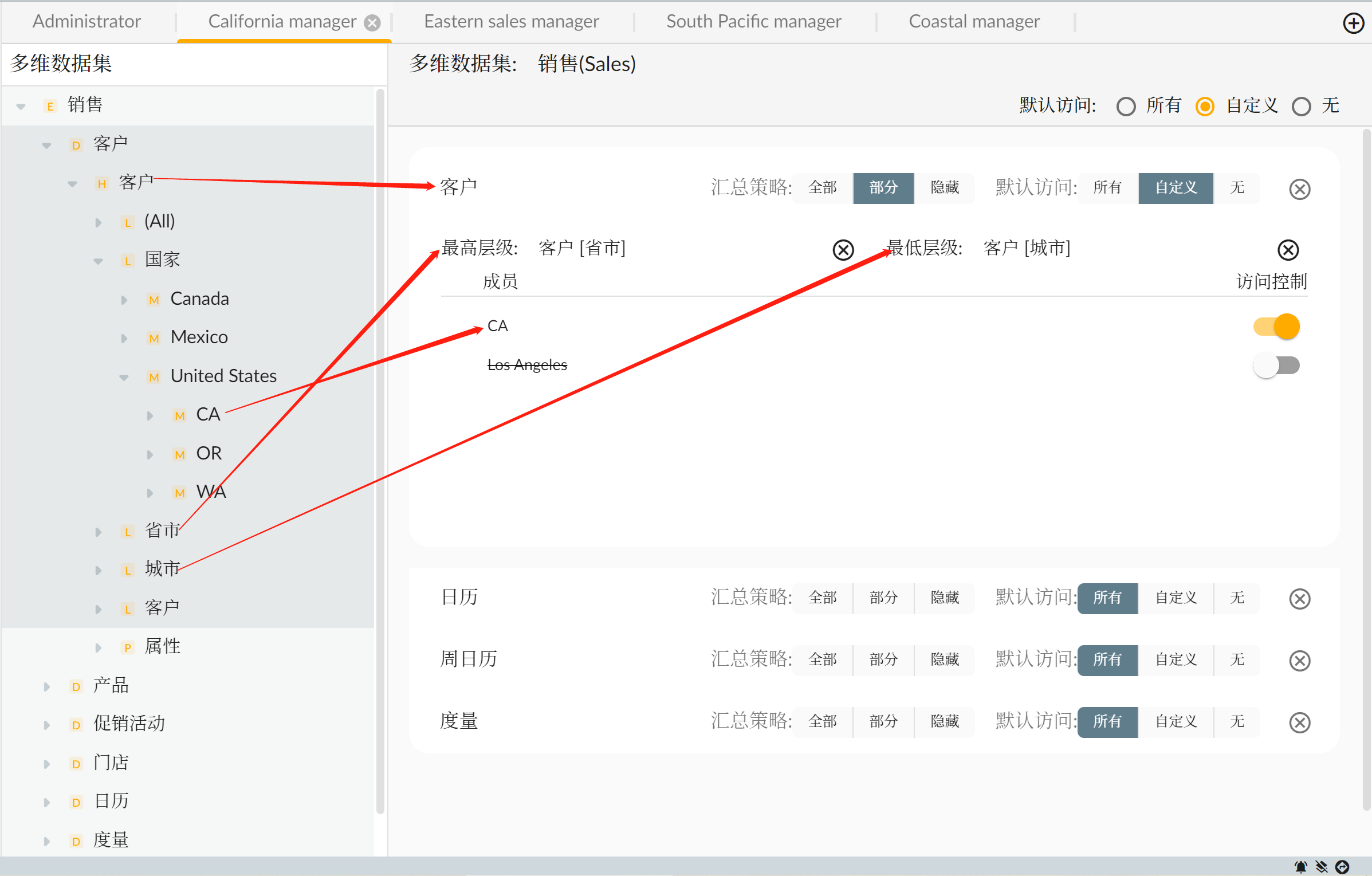Switch to Eastern sales manager tab
Image resolution: width=1372 pixels, height=876 pixels.
click(x=511, y=22)
